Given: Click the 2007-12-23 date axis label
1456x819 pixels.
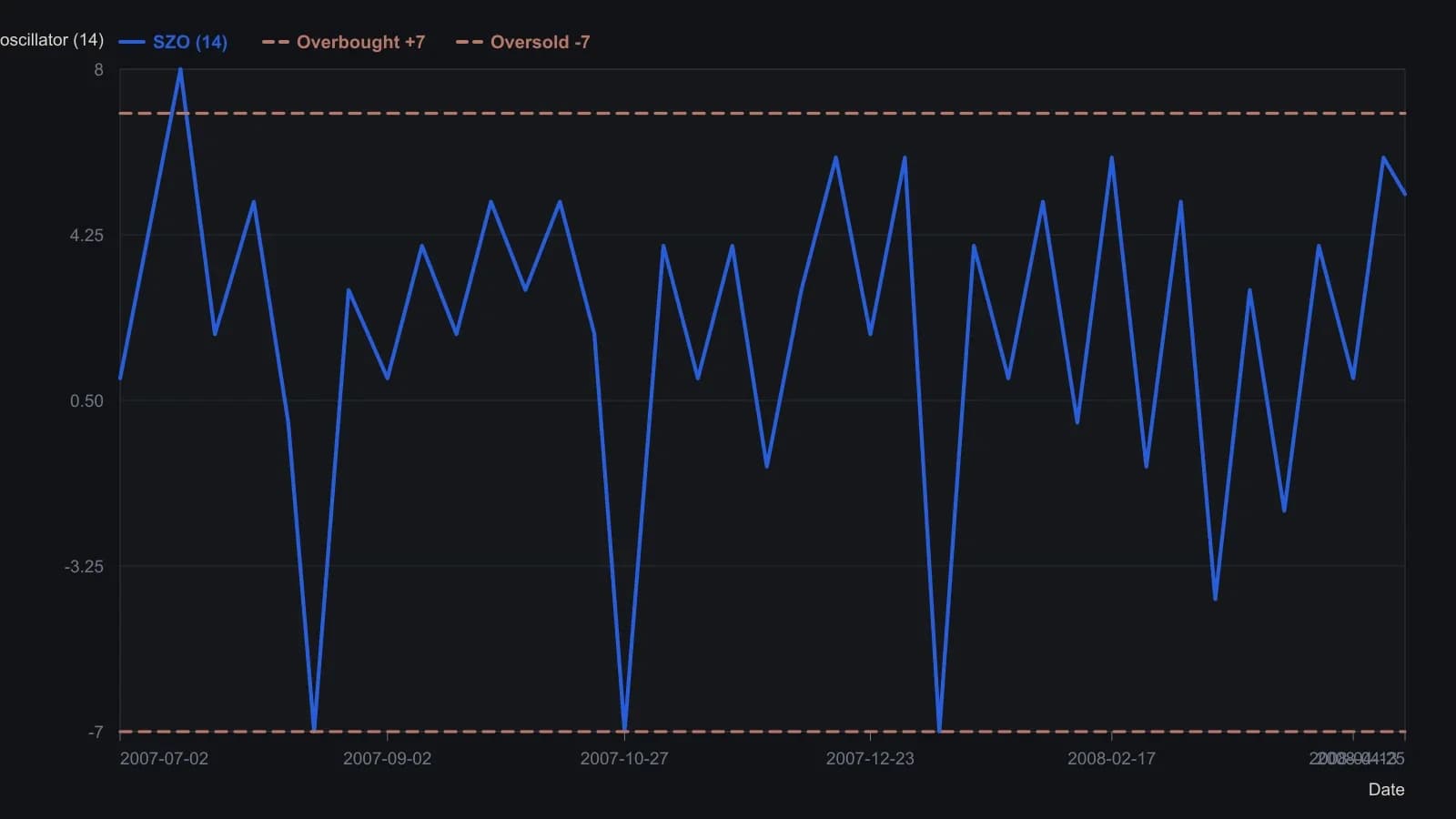Looking at the screenshot, I should point(870,758).
